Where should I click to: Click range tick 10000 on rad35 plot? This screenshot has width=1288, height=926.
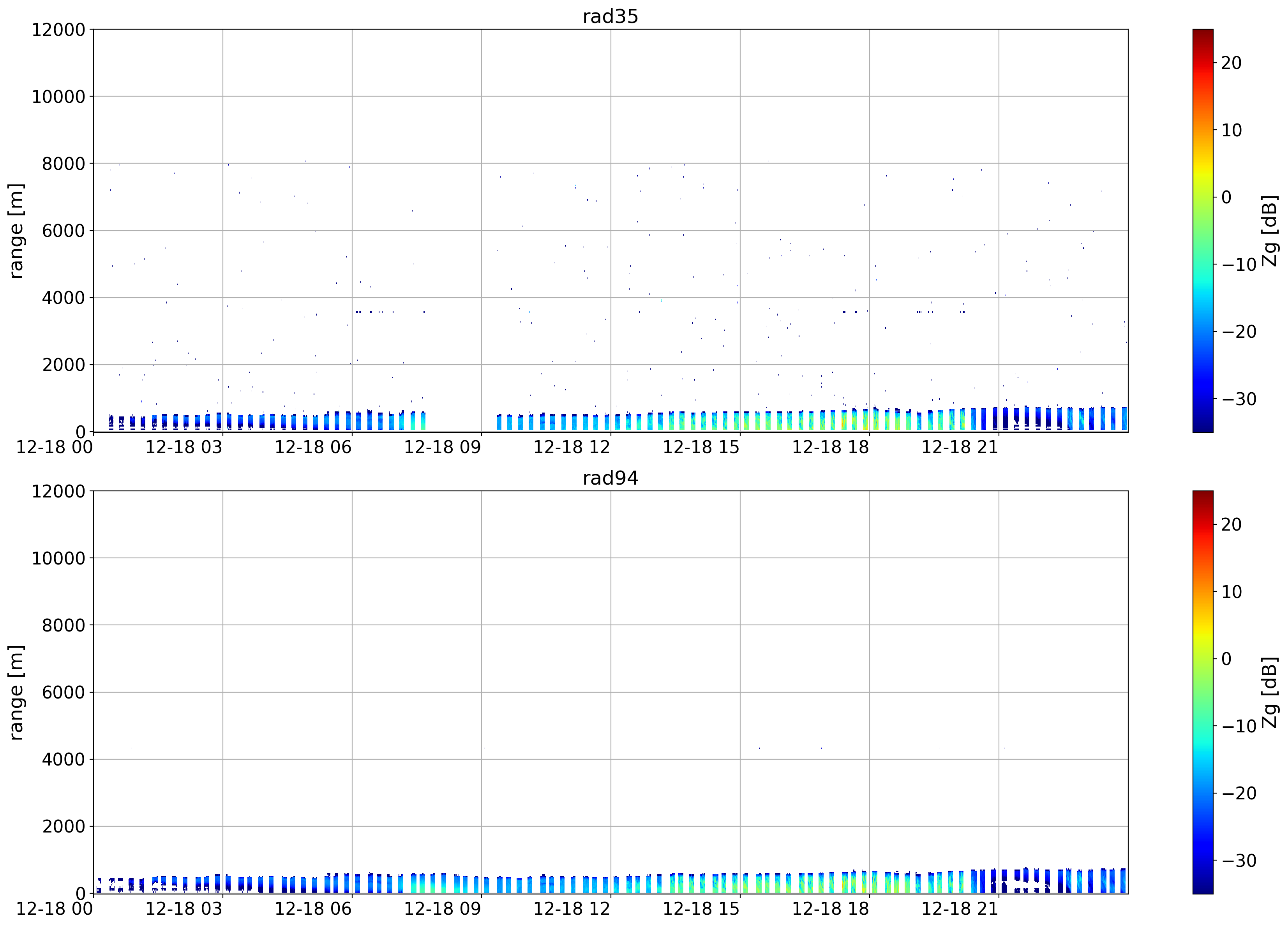(x=58, y=97)
